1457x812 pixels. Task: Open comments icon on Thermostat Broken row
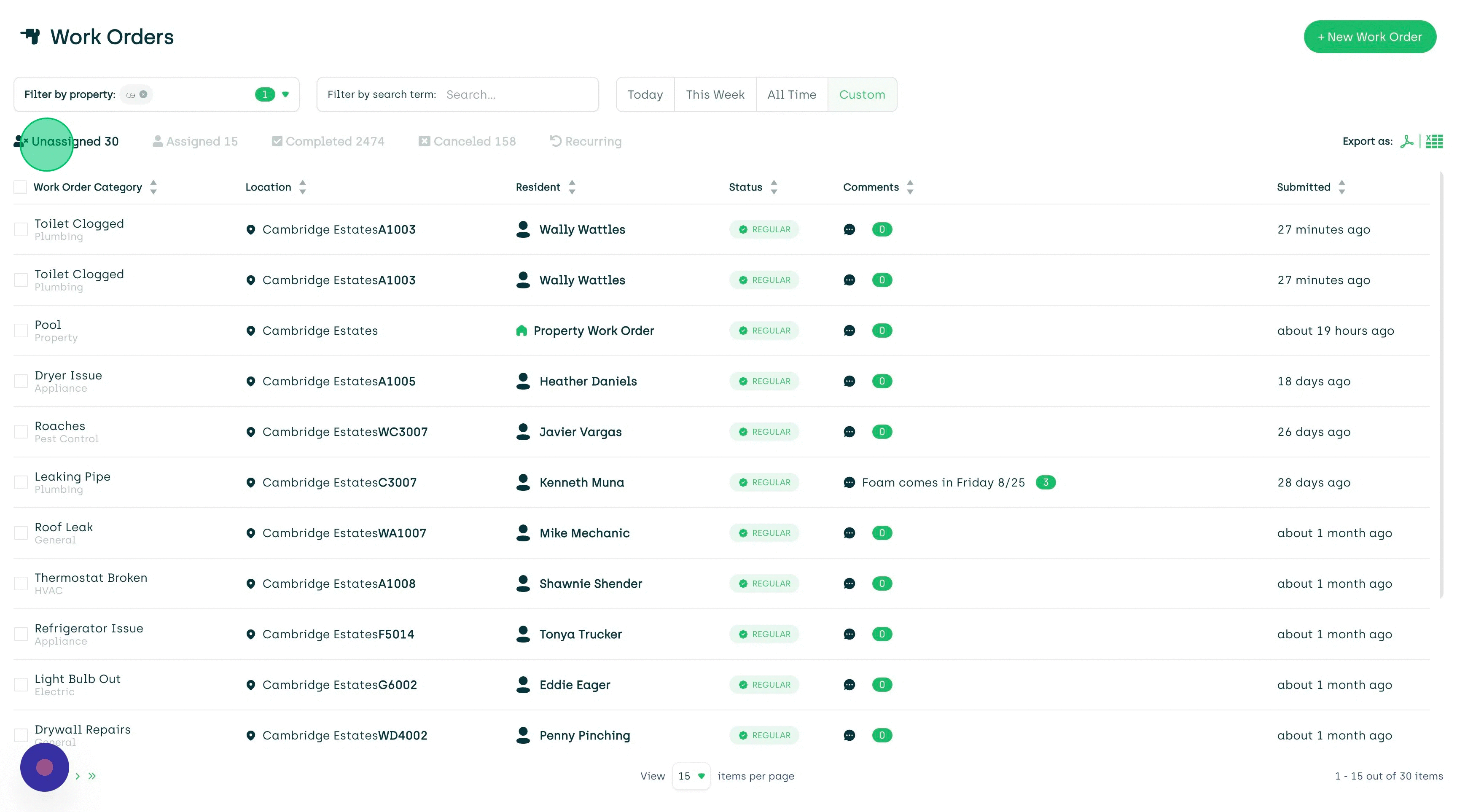coord(849,583)
